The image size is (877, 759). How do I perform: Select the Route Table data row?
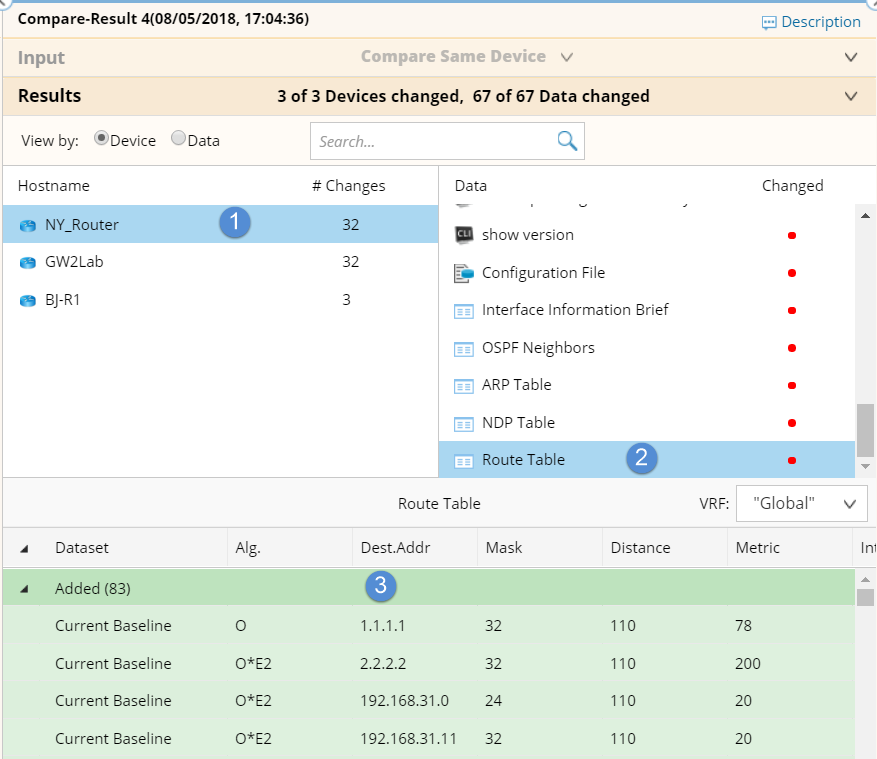[523, 460]
